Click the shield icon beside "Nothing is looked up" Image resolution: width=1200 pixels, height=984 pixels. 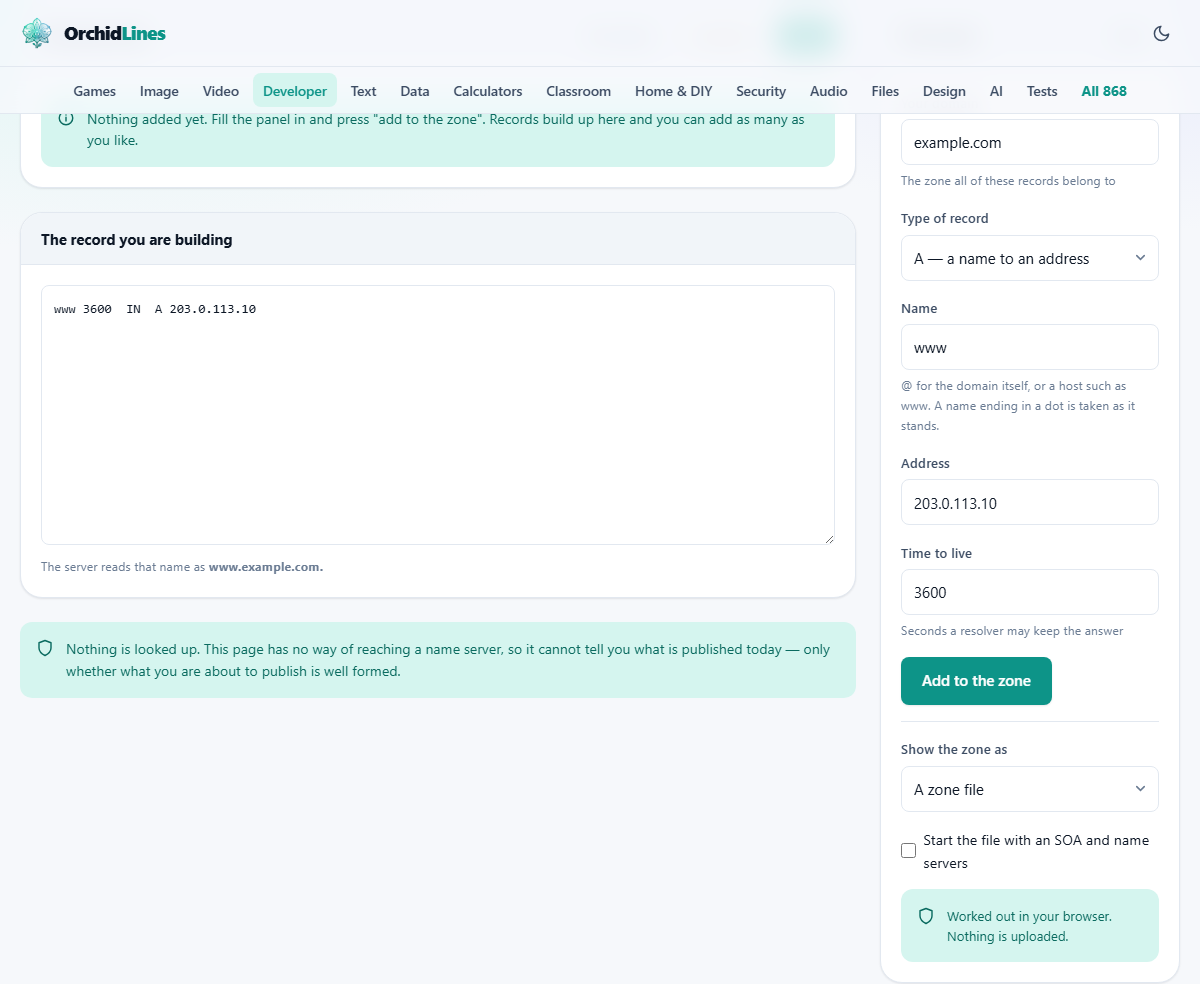click(45, 649)
